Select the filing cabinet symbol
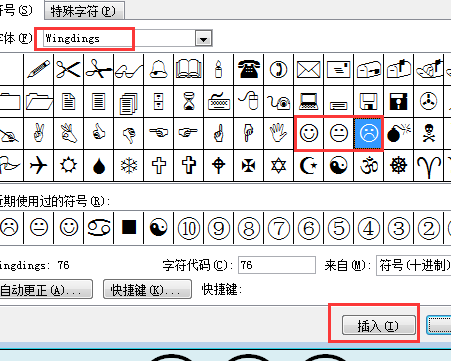This screenshot has width=451, height=361. click(159, 101)
